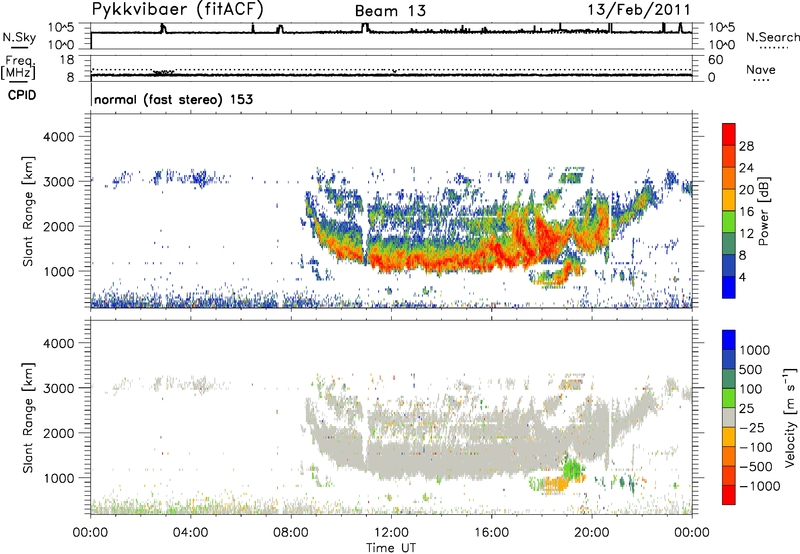
Task: Click the -25 value on velocity colorbar
Action: [752, 428]
